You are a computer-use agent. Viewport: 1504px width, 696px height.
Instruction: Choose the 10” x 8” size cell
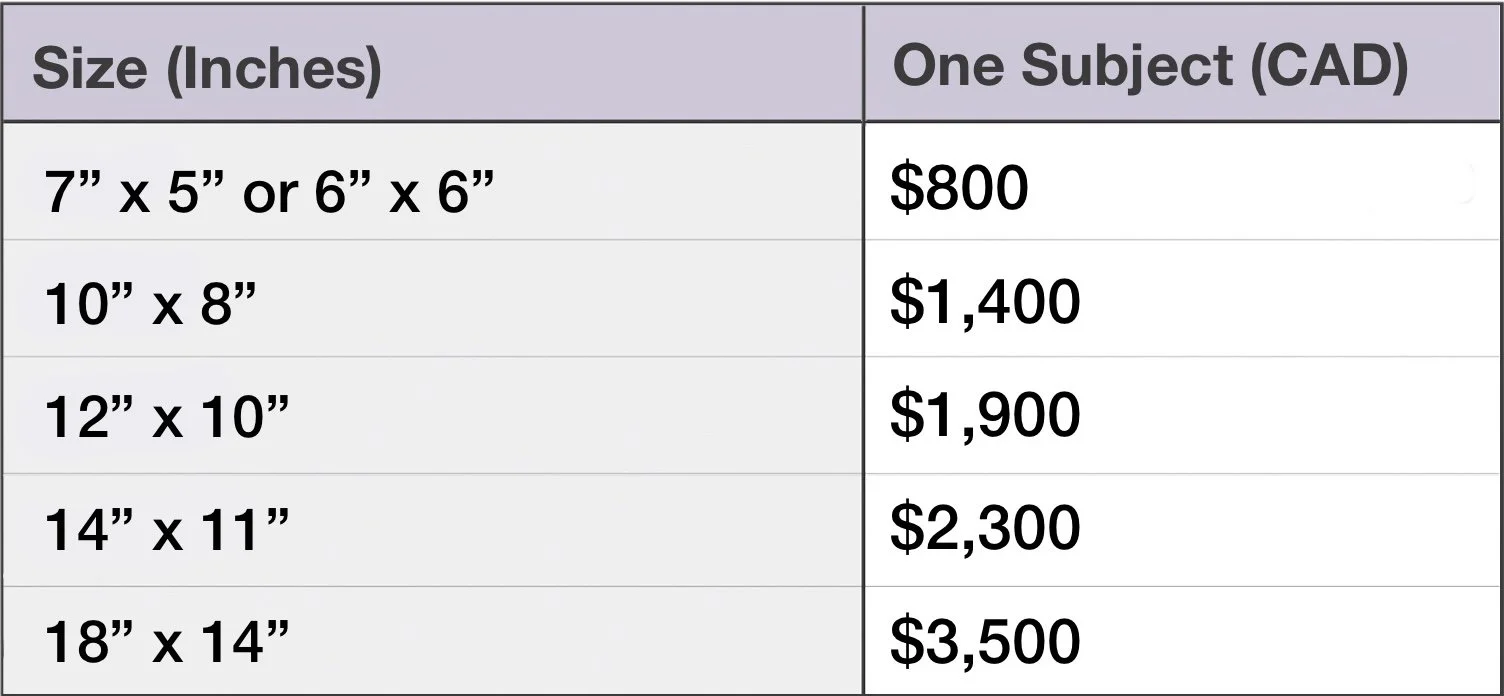(x=432, y=299)
